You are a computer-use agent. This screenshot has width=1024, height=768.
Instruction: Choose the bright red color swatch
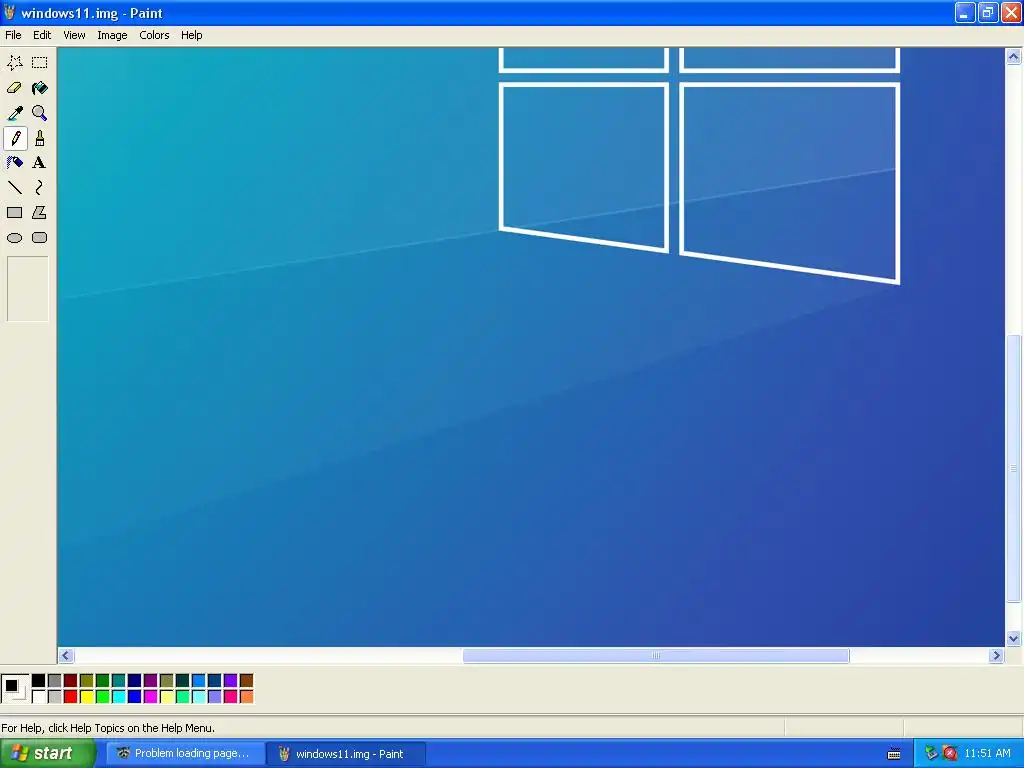coord(71,697)
